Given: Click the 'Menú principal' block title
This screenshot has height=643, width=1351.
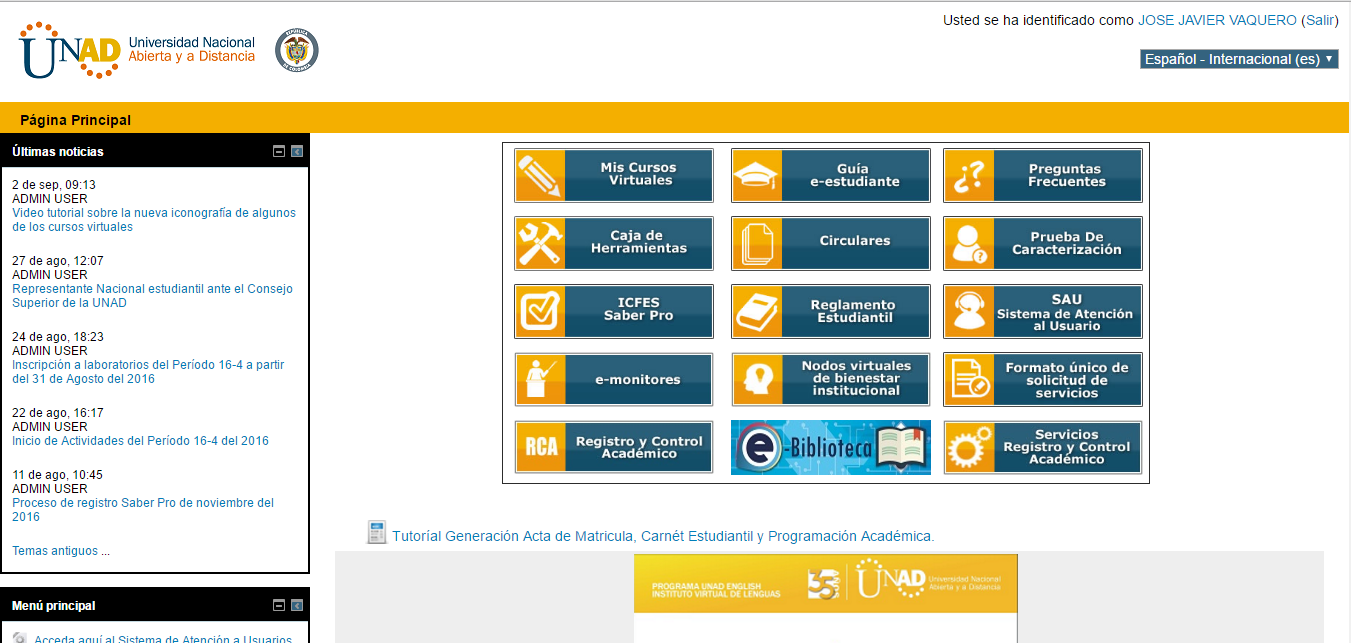Looking at the screenshot, I should pyautogui.click(x=54, y=606).
